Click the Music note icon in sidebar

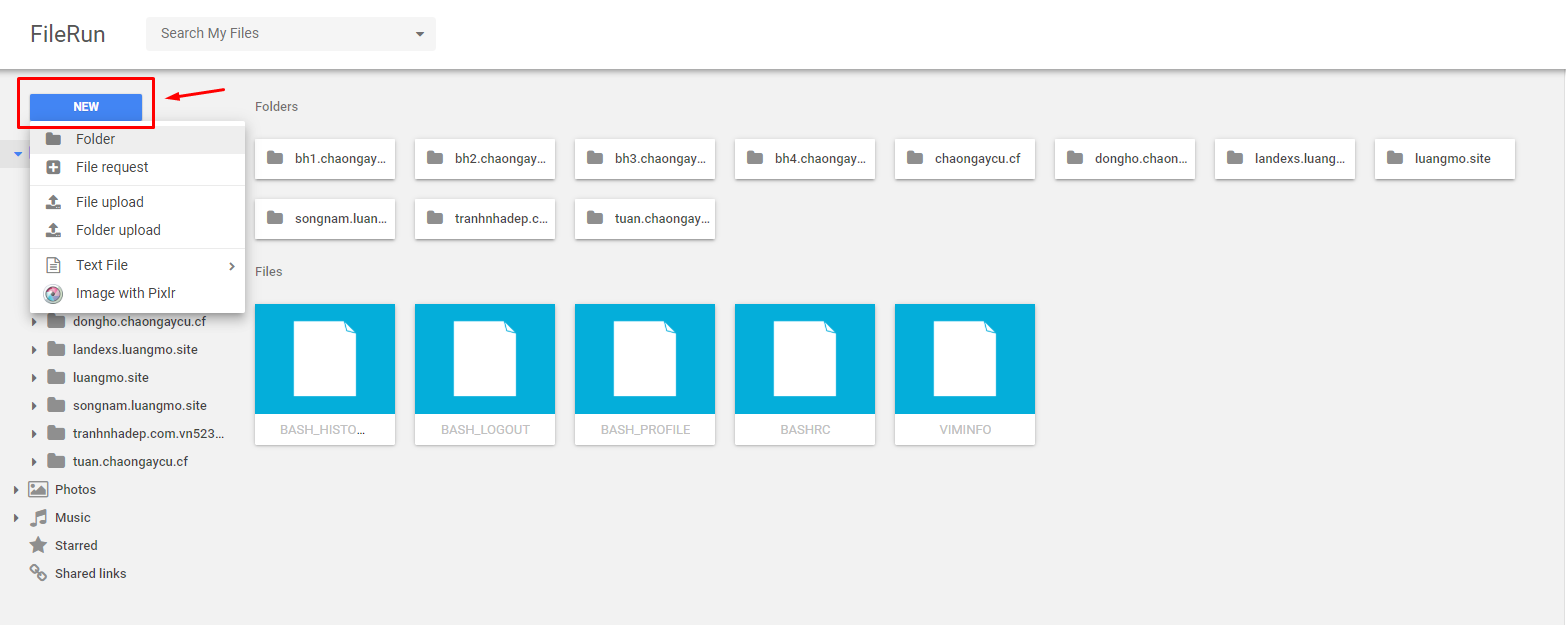click(38, 517)
